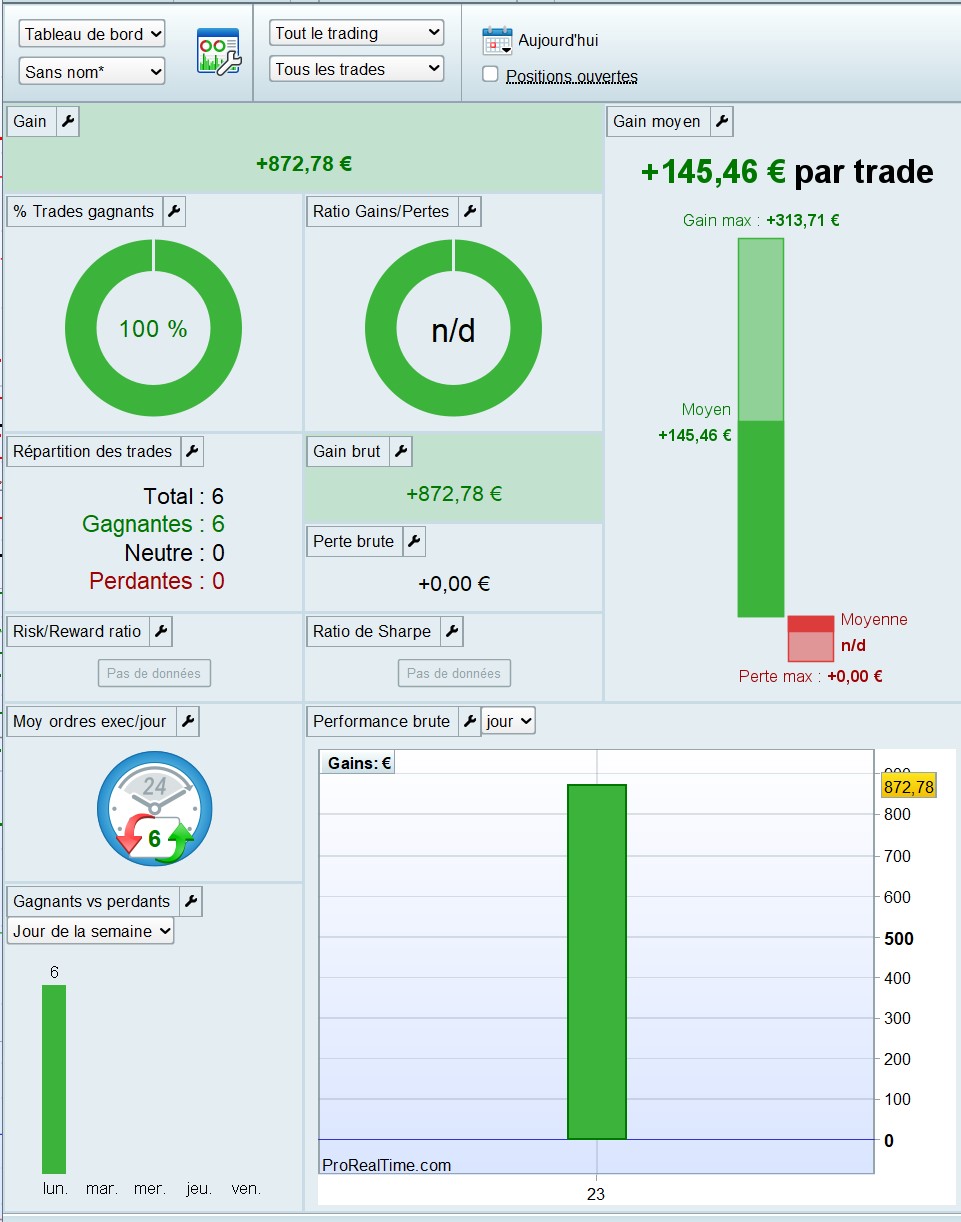Click the Moyenne n/d loss label
This screenshot has width=961, height=1222.
coord(874,633)
